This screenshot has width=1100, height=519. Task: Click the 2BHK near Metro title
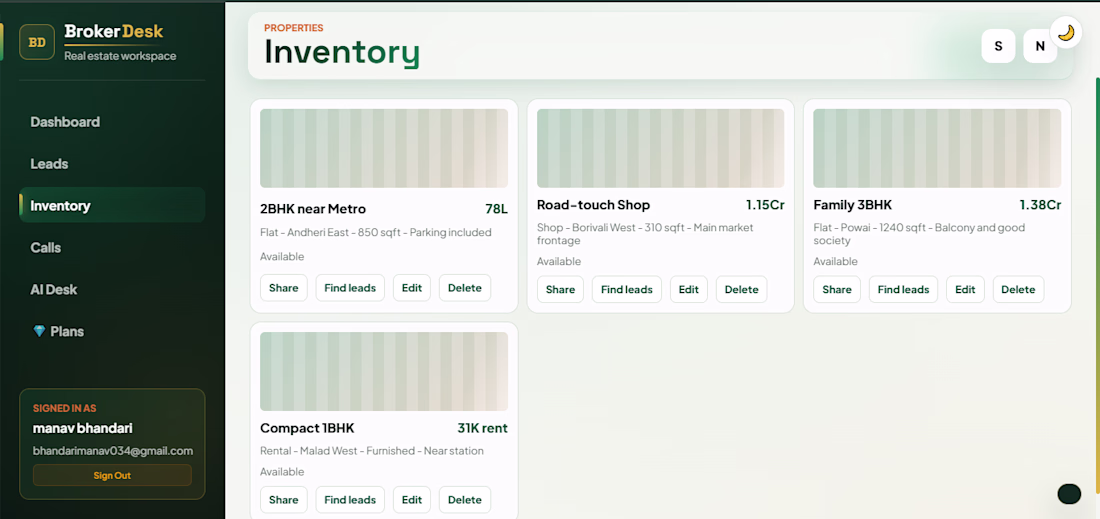tap(313, 209)
